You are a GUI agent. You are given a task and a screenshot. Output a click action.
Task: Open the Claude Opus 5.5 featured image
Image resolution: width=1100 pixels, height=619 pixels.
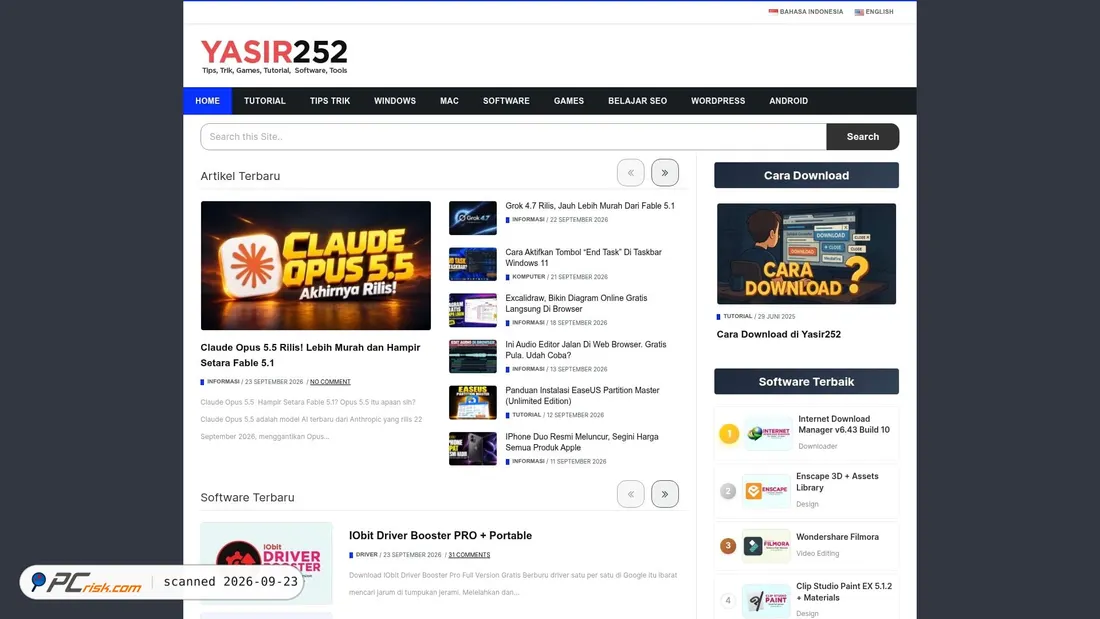pos(316,265)
